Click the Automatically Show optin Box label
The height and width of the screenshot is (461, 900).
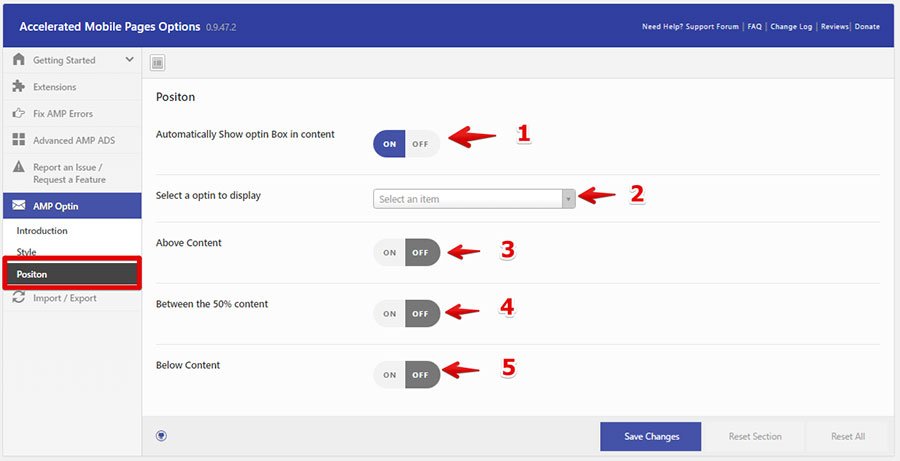coord(245,134)
